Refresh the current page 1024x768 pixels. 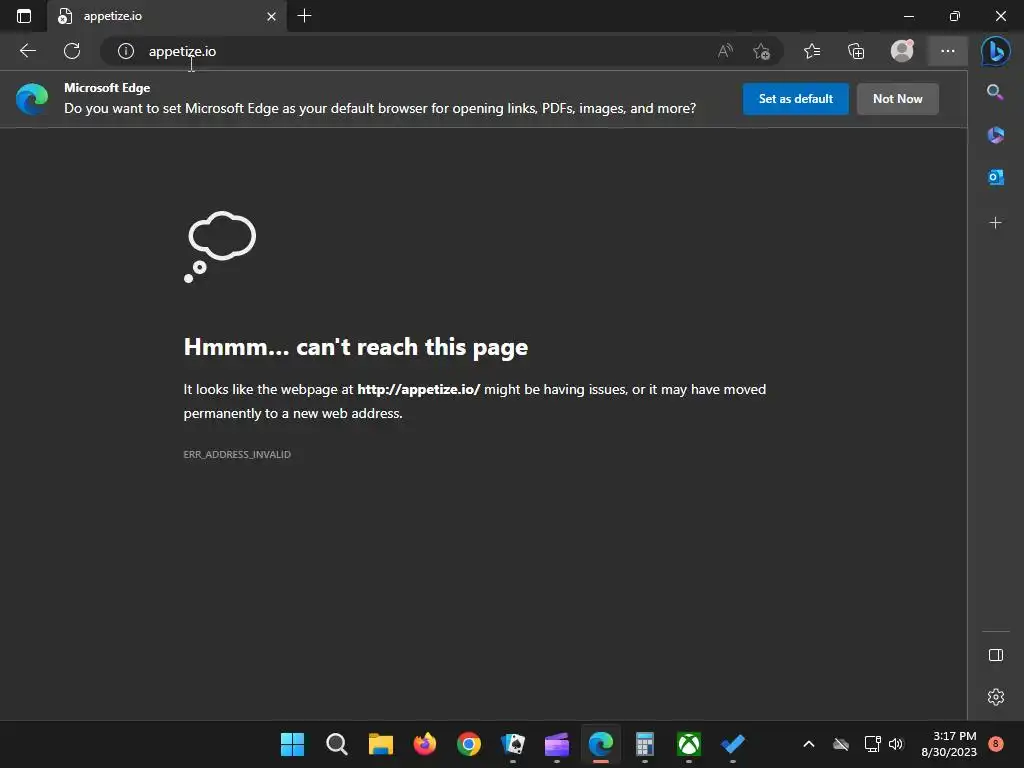(x=72, y=51)
